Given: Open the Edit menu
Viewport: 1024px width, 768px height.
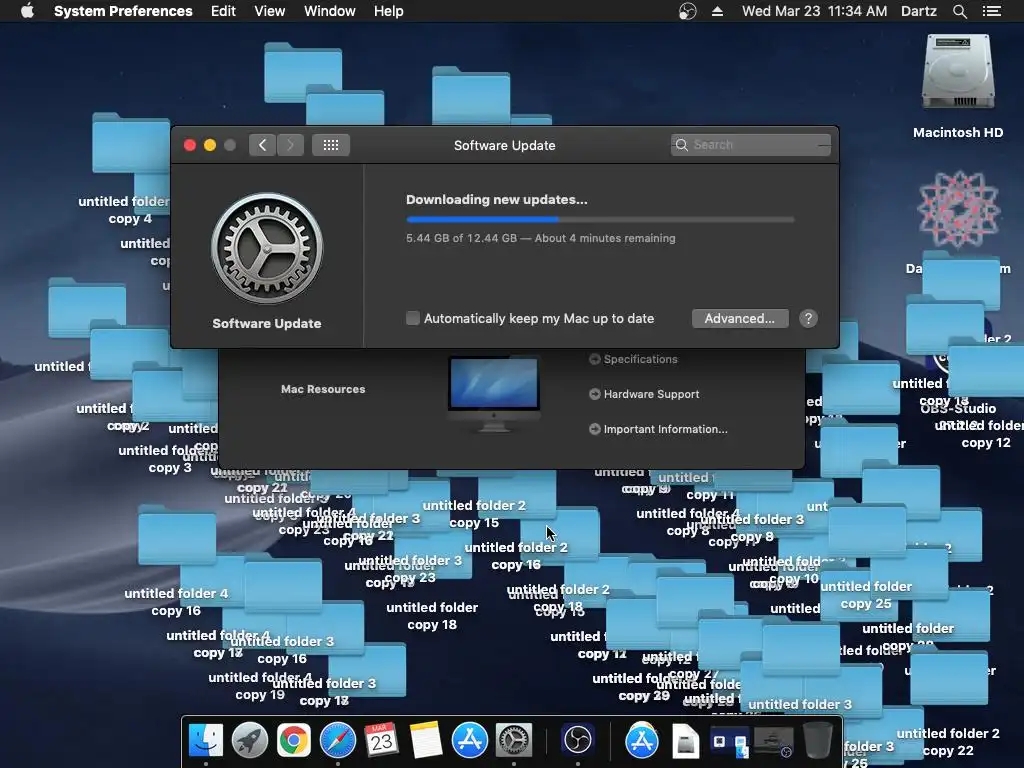Looking at the screenshot, I should click(223, 11).
